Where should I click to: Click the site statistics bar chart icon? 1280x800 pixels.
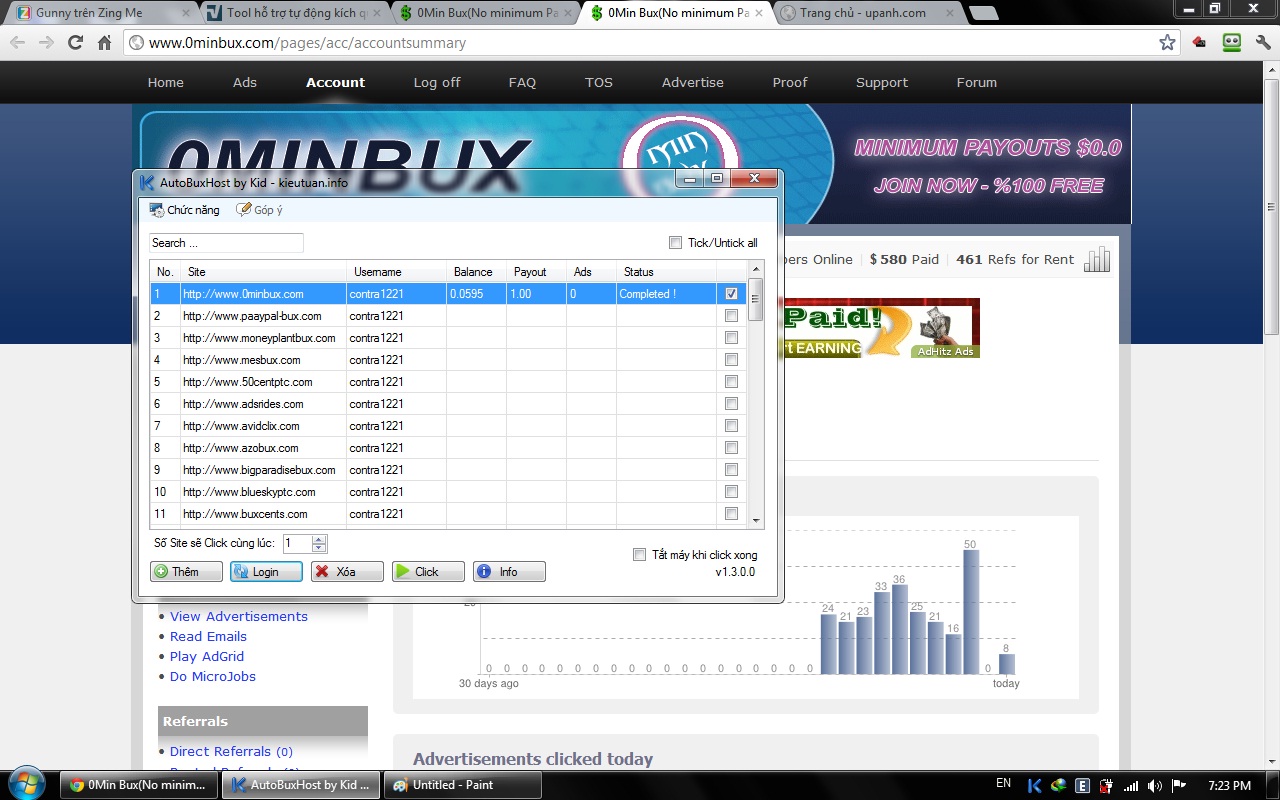(x=1097, y=259)
